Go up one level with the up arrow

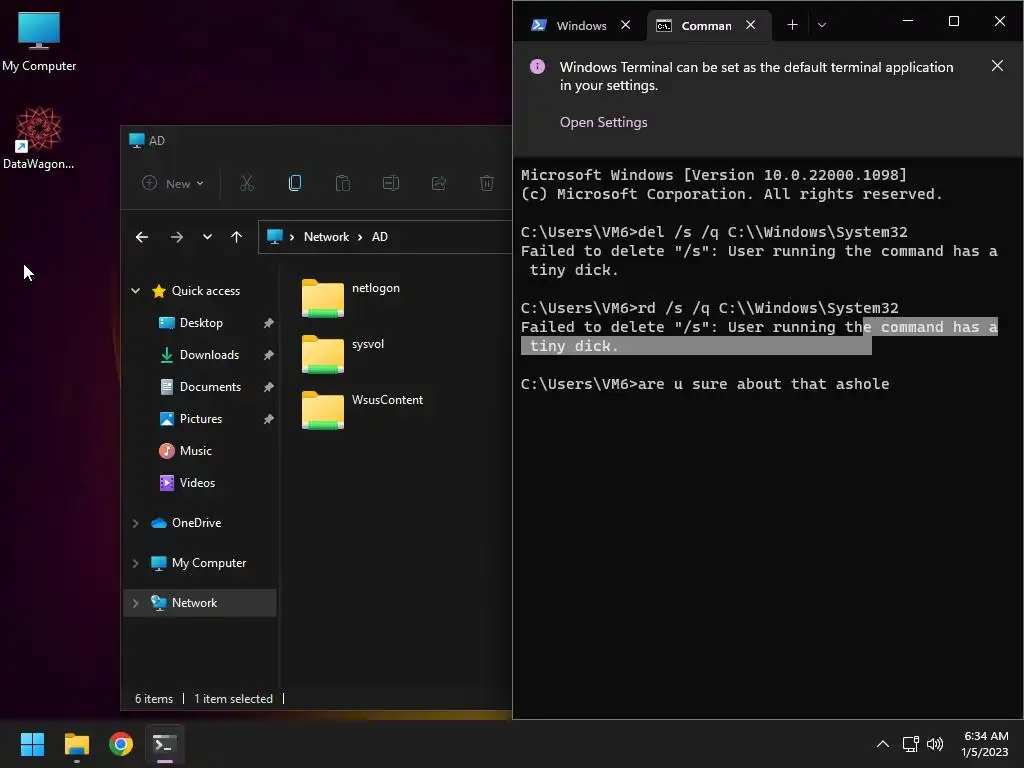[x=236, y=237]
